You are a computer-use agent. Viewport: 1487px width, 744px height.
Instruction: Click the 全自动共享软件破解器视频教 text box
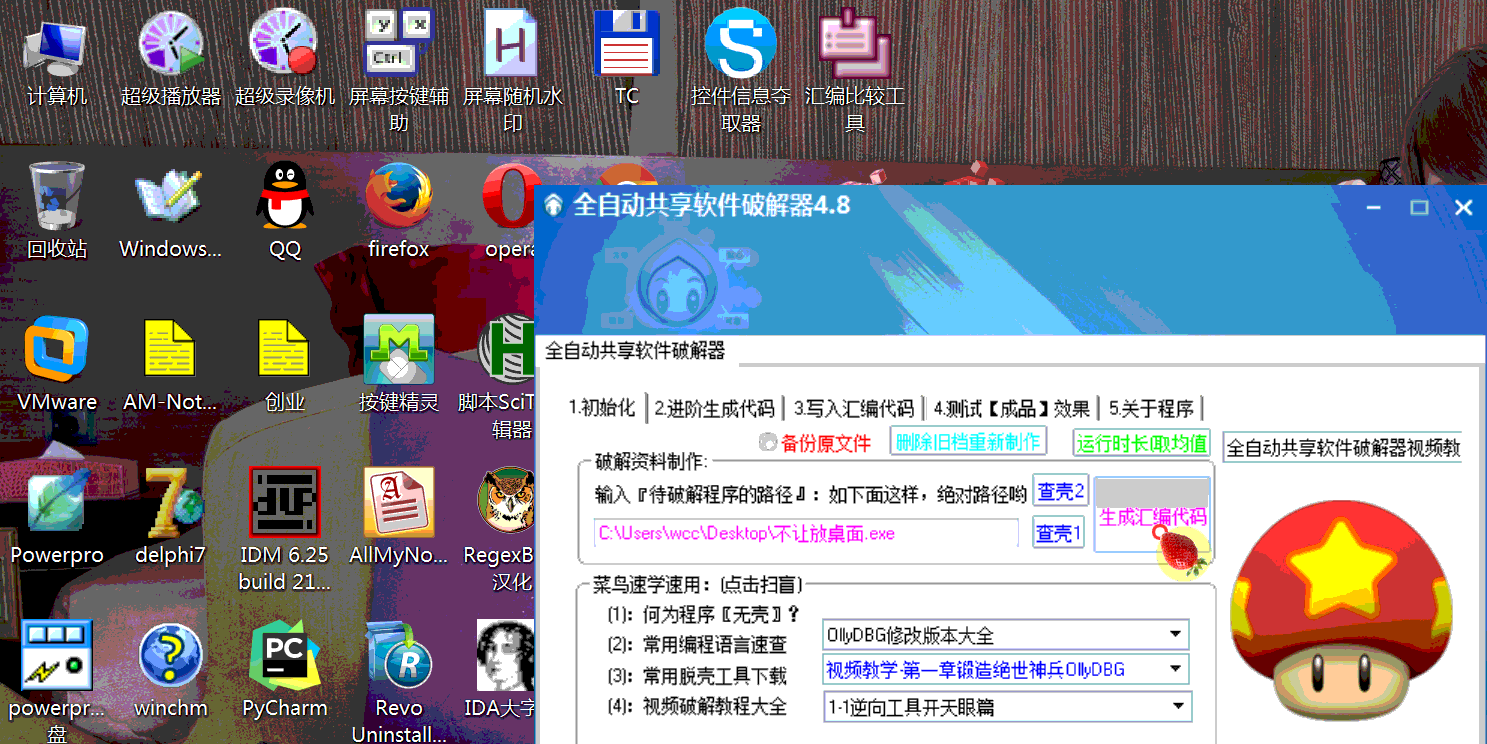click(1343, 448)
